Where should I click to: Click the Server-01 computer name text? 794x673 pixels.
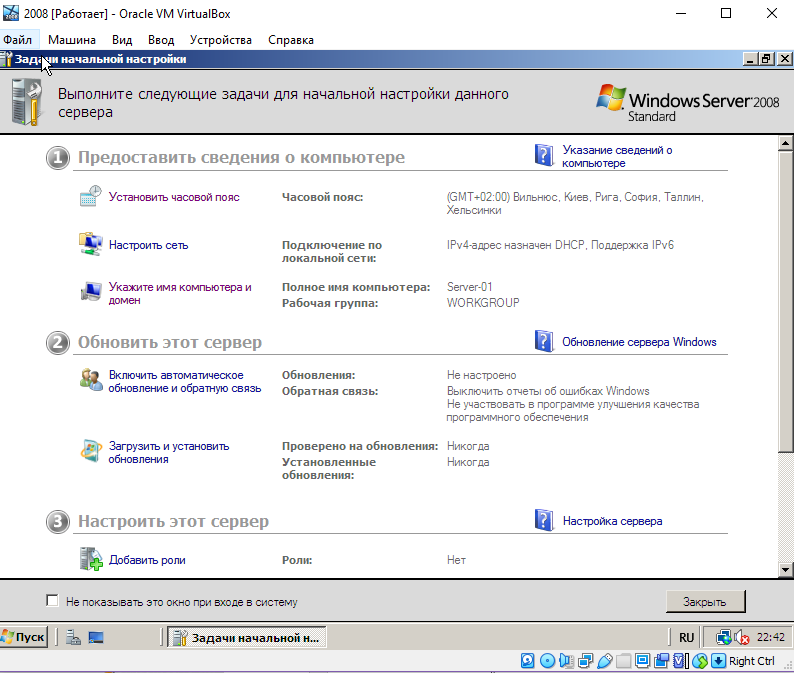(x=469, y=287)
